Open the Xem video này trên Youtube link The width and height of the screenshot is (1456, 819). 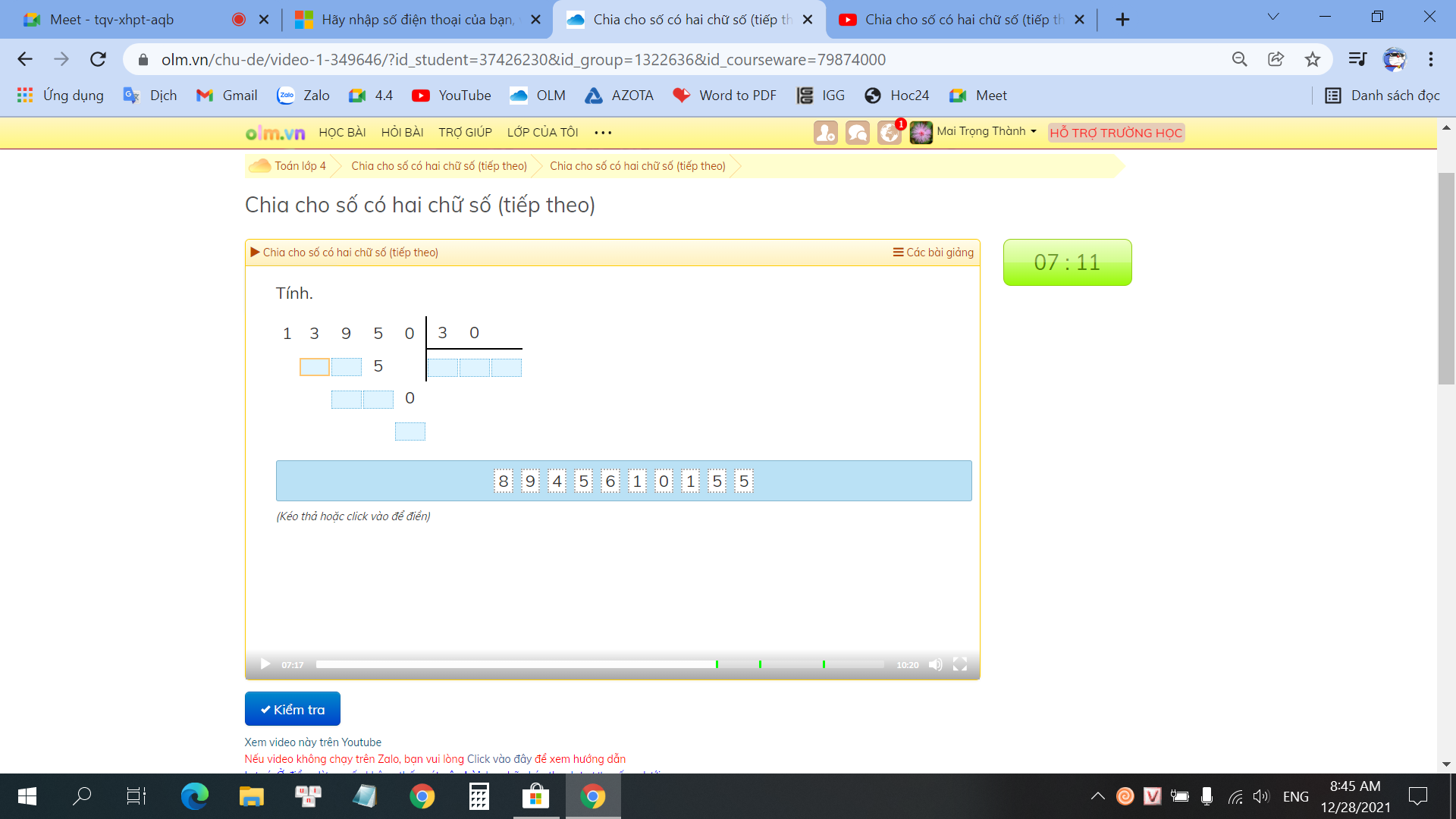point(312,742)
